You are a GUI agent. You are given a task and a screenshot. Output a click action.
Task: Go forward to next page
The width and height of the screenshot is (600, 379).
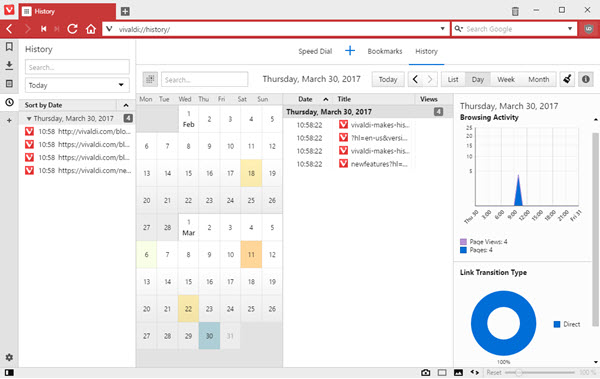(27, 29)
